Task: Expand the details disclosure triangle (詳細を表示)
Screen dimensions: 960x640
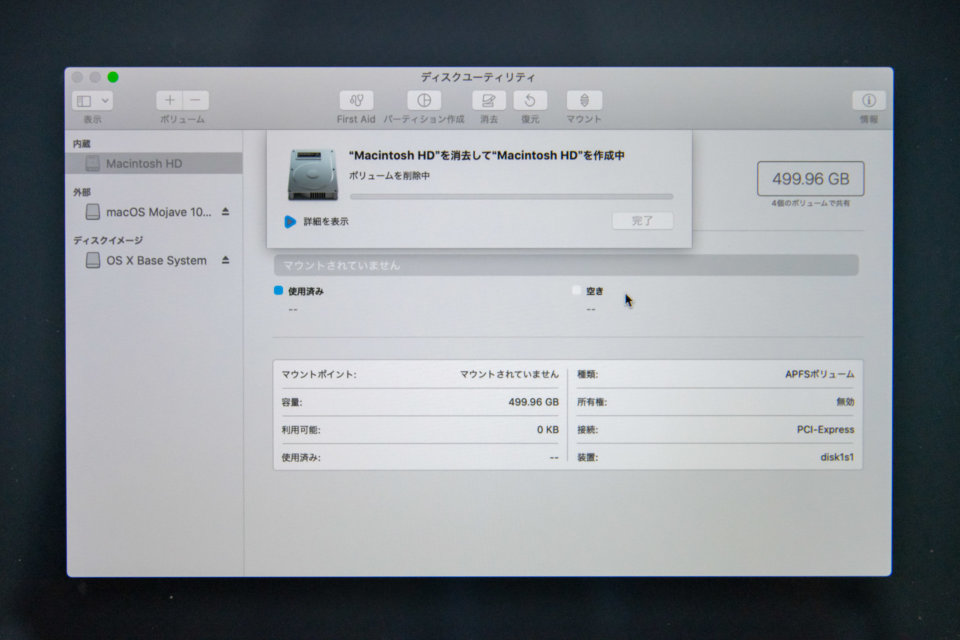Action: tap(290, 221)
